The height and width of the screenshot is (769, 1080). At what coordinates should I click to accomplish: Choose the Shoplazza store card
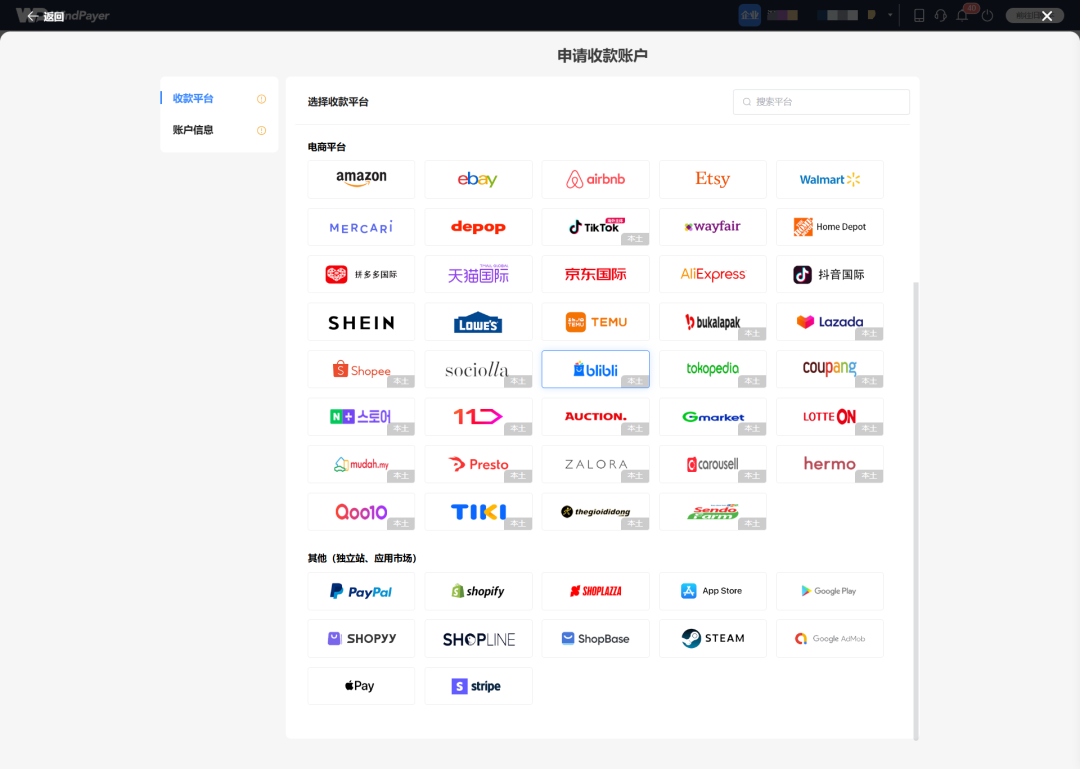595,591
